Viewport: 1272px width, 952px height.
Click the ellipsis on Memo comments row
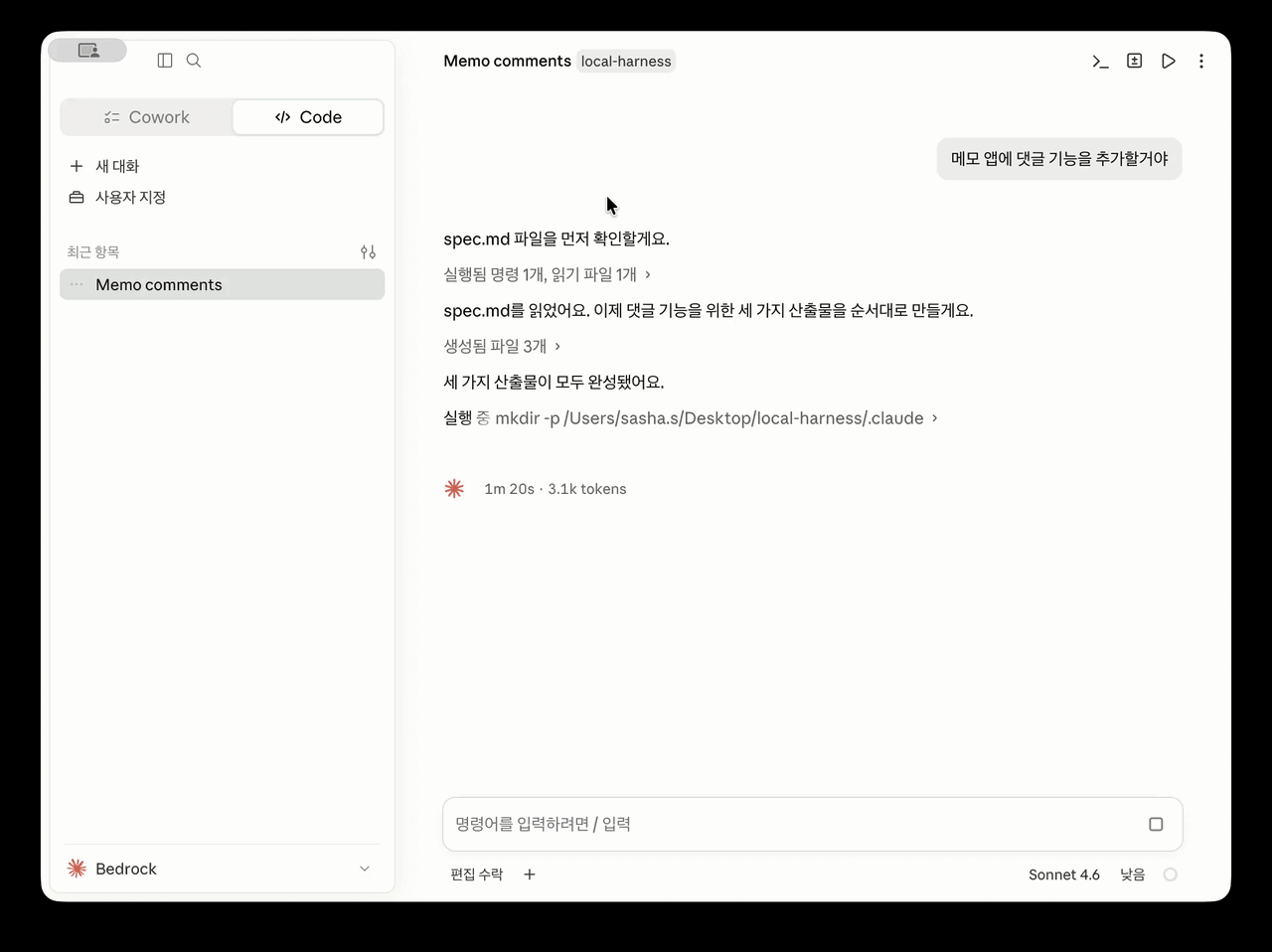click(77, 285)
